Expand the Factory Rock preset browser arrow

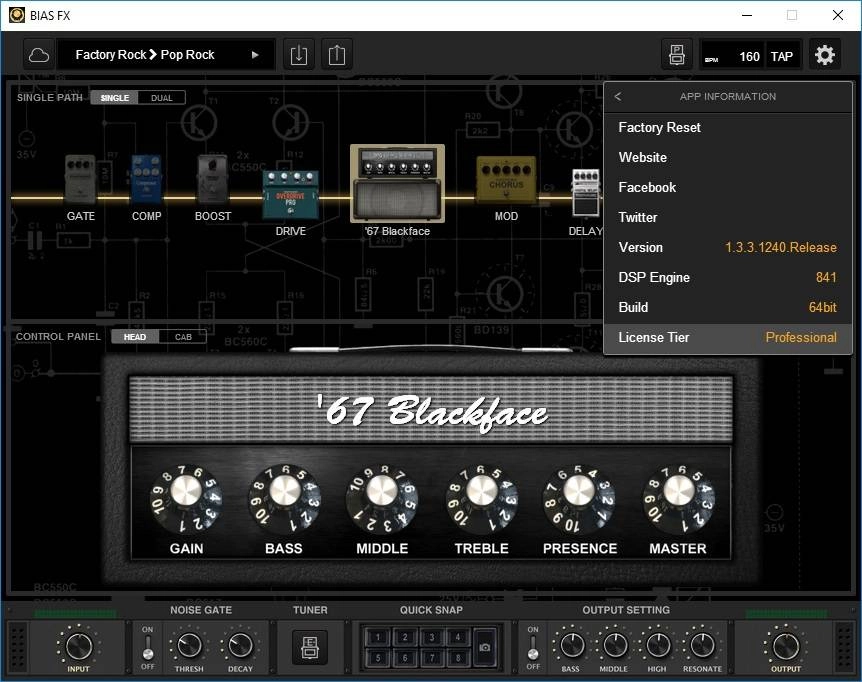255,55
